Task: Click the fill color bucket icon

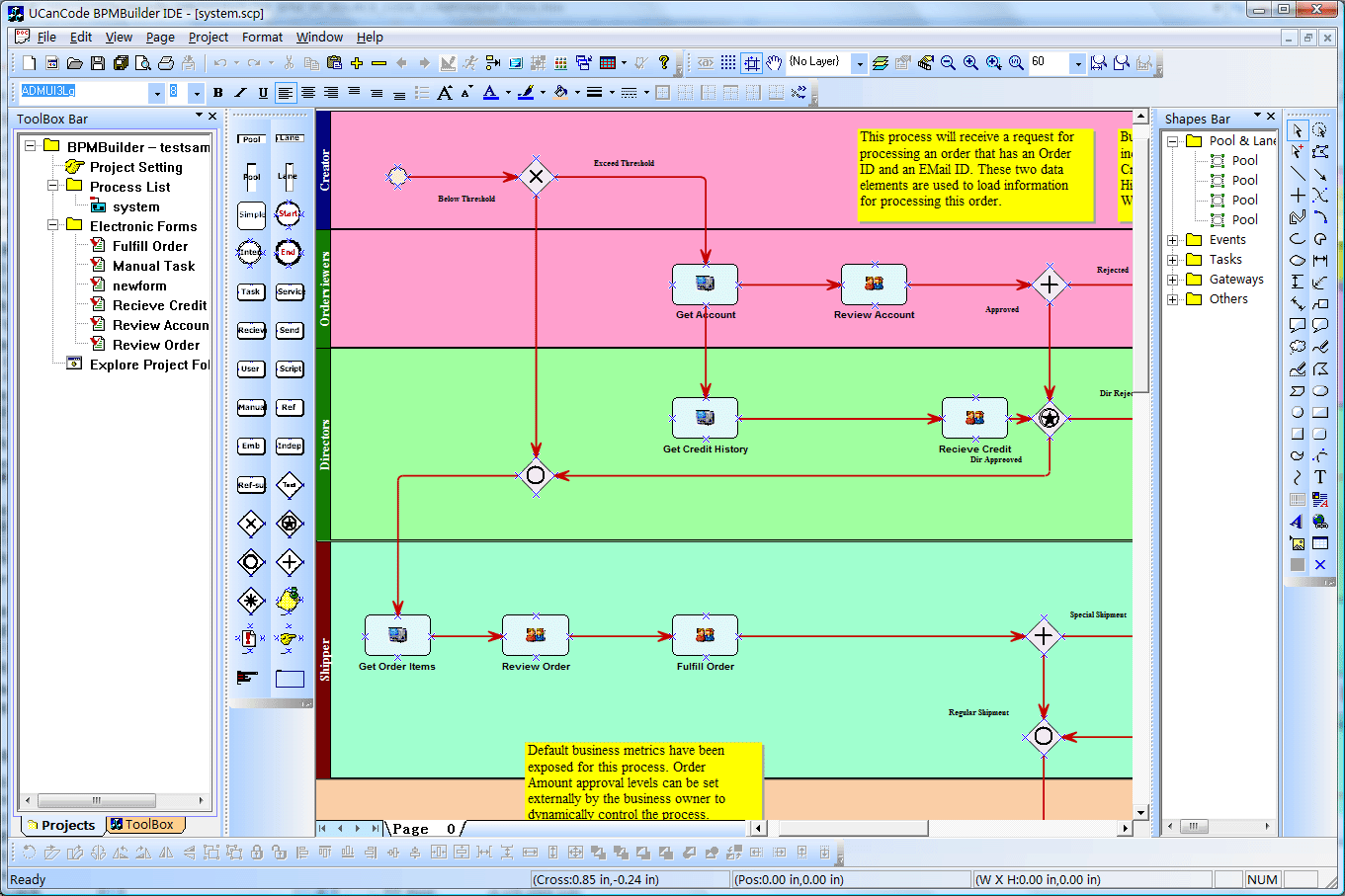Action: (560, 93)
